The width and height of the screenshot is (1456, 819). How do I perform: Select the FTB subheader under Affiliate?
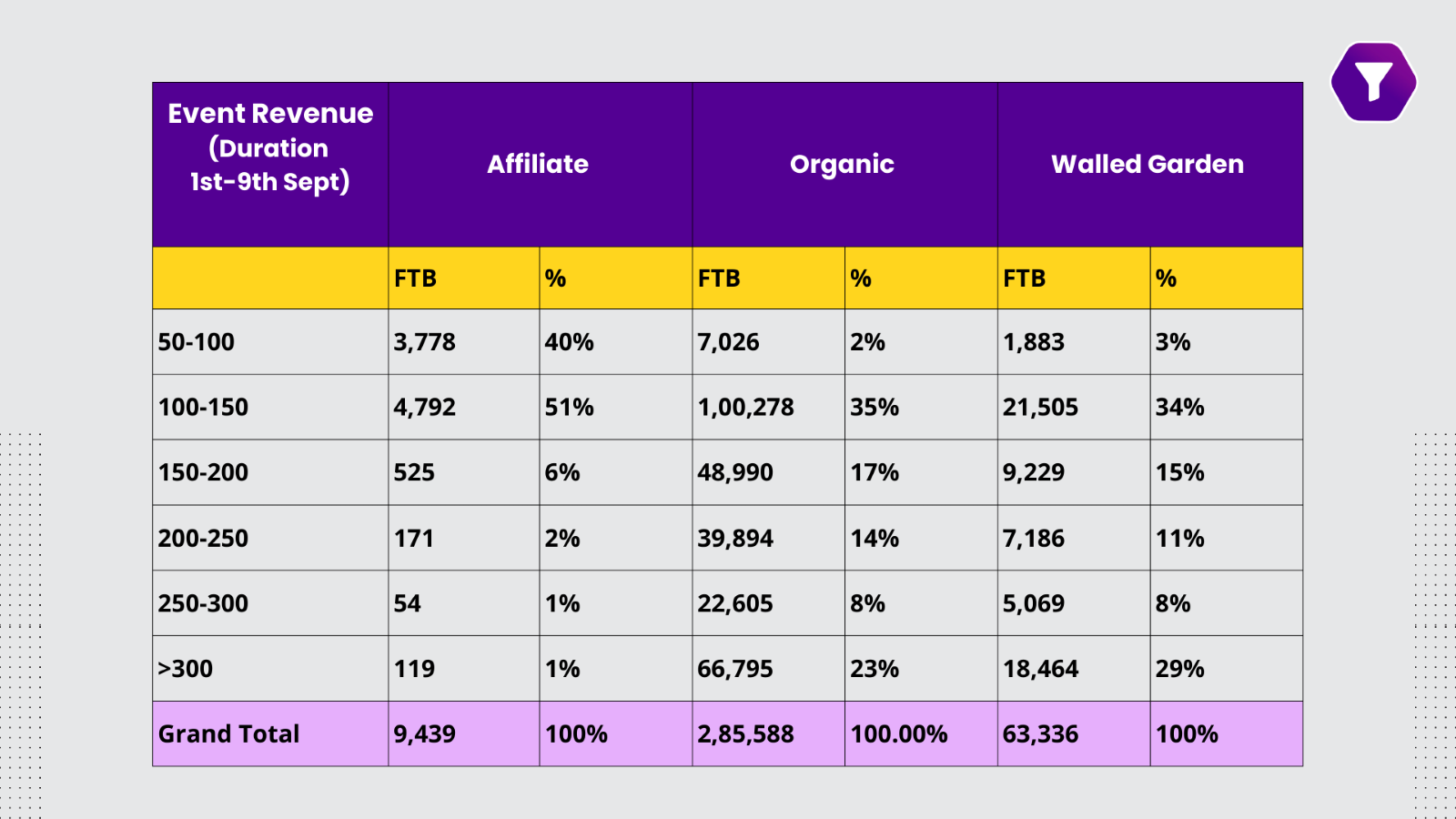(x=415, y=278)
